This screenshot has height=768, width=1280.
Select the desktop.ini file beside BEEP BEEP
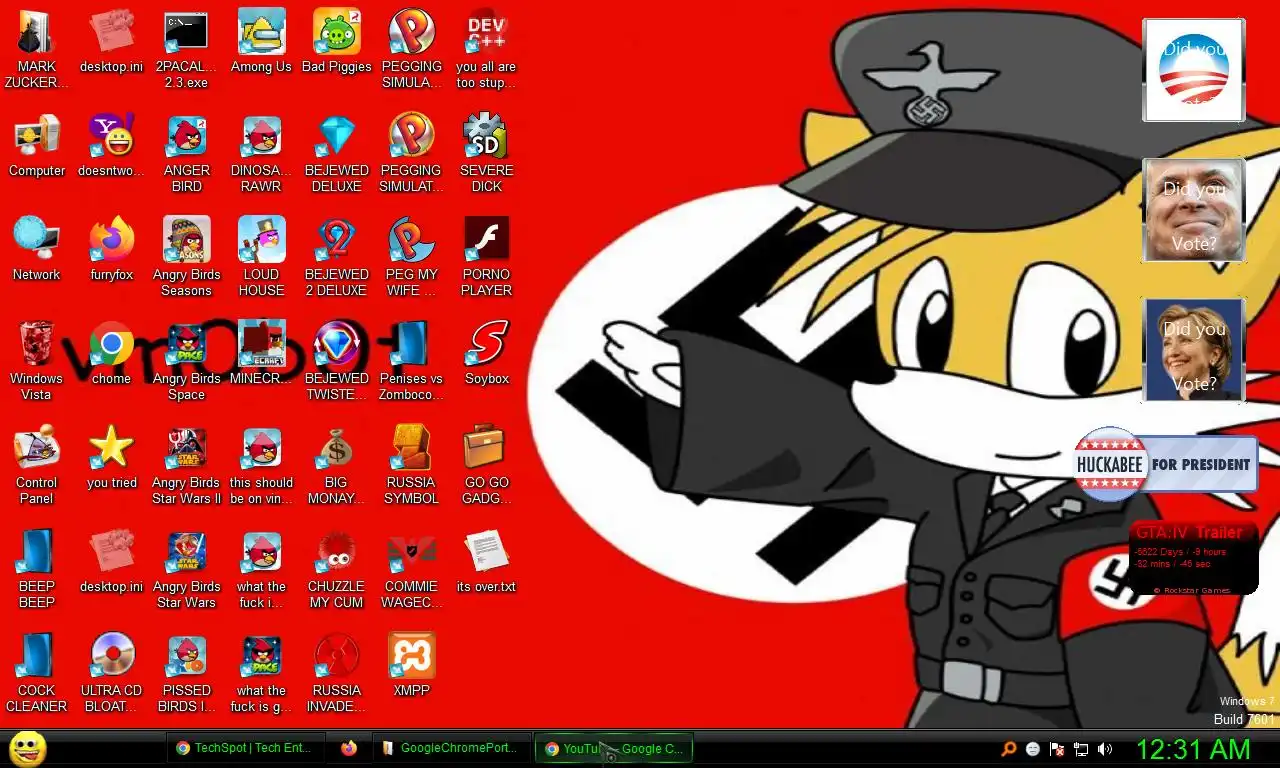point(111,562)
